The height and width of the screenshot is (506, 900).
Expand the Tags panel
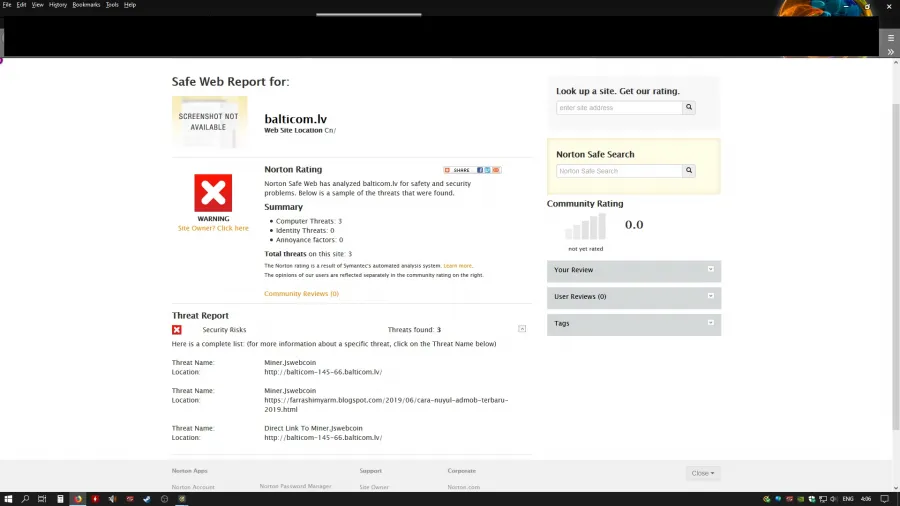[634, 324]
